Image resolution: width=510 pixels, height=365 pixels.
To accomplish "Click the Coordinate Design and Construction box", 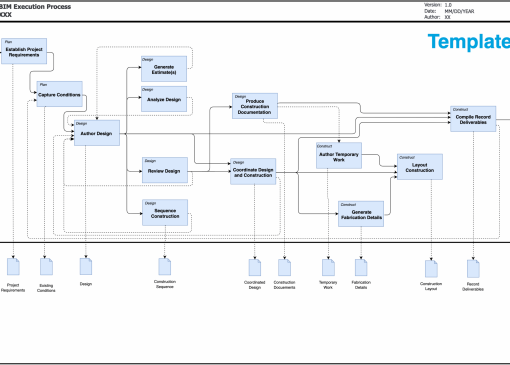I will (x=253, y=171).
